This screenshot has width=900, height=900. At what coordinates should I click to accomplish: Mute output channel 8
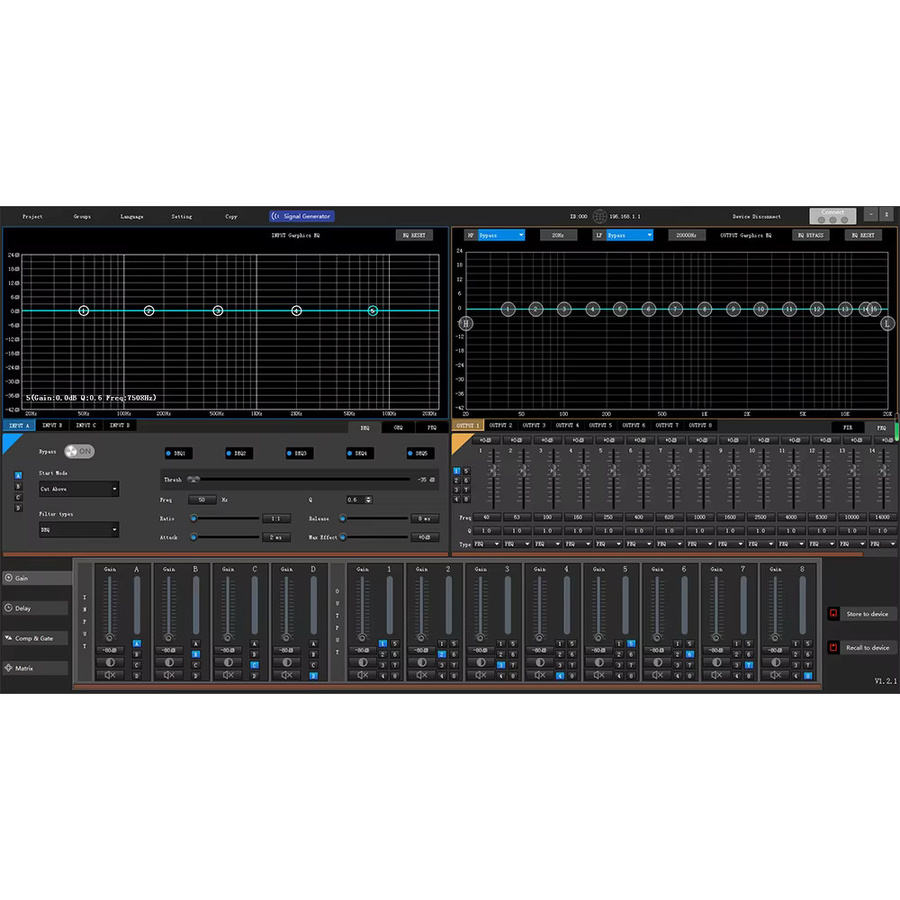click(x=775, y=676)
